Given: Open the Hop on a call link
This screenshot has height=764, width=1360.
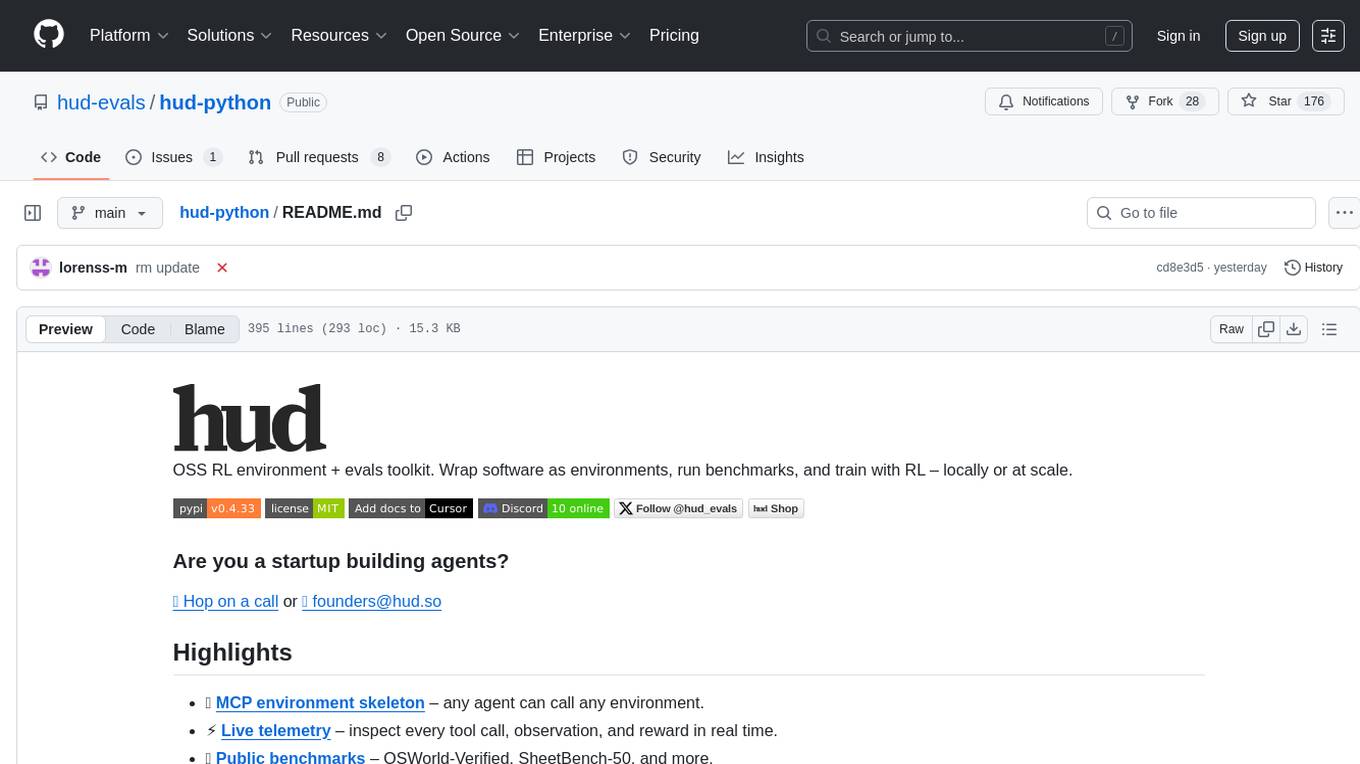Looking at the screenshot, I should [x=225, y=601].
